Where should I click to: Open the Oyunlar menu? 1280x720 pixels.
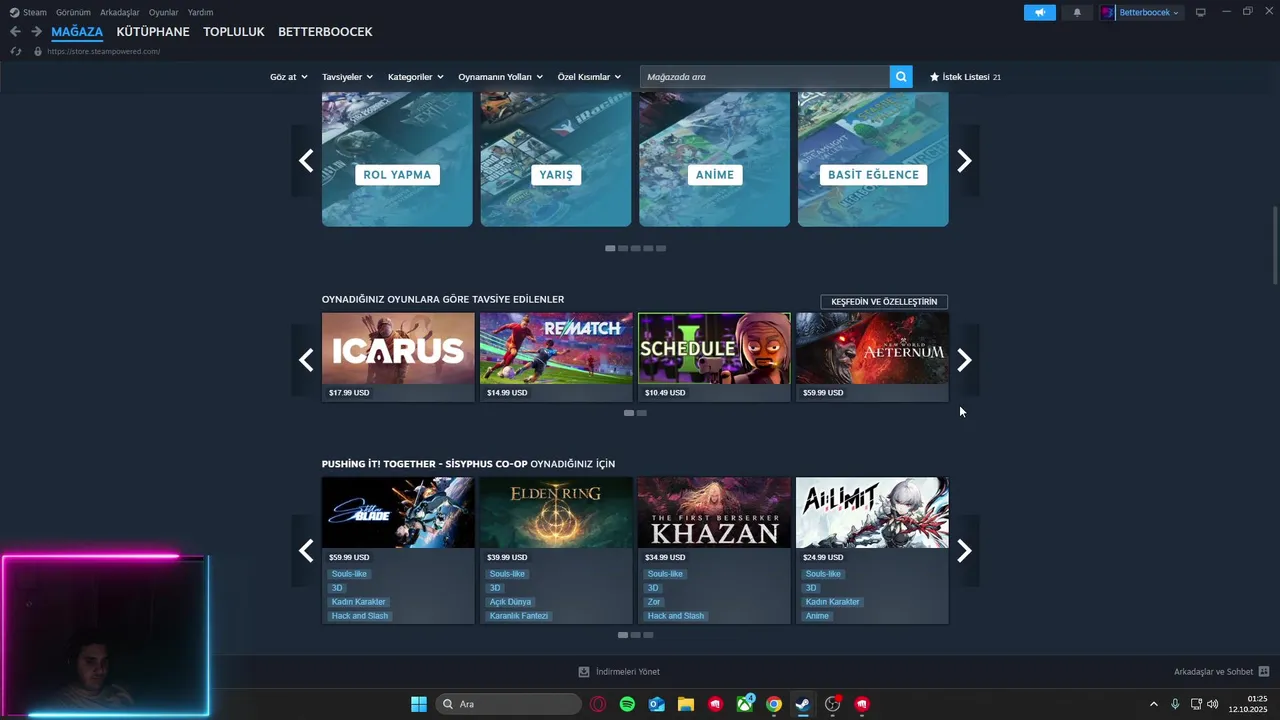click(164, 12)
